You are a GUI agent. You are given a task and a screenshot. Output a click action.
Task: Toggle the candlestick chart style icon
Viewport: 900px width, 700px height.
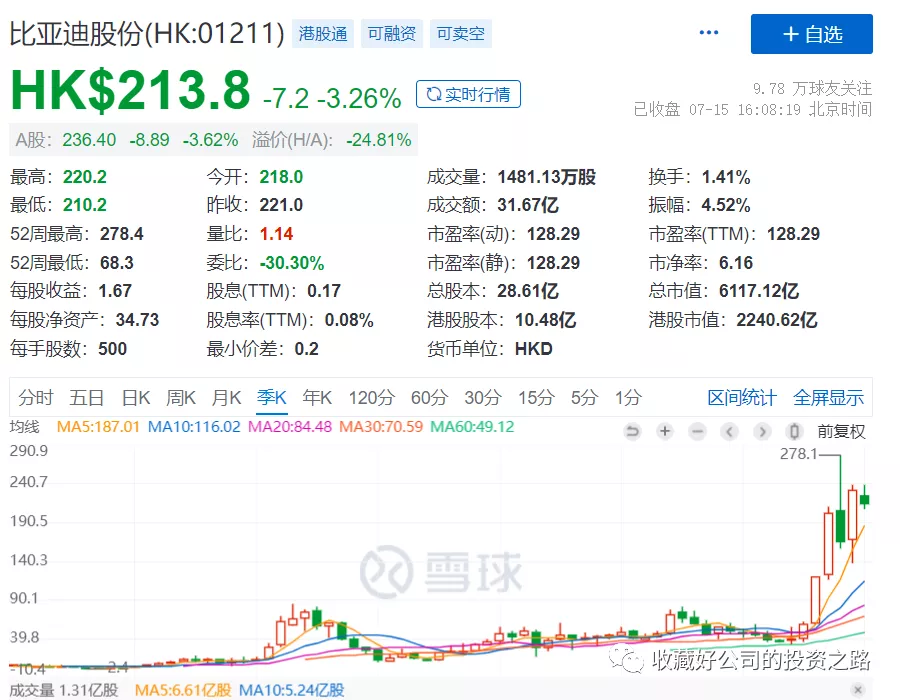794,431
